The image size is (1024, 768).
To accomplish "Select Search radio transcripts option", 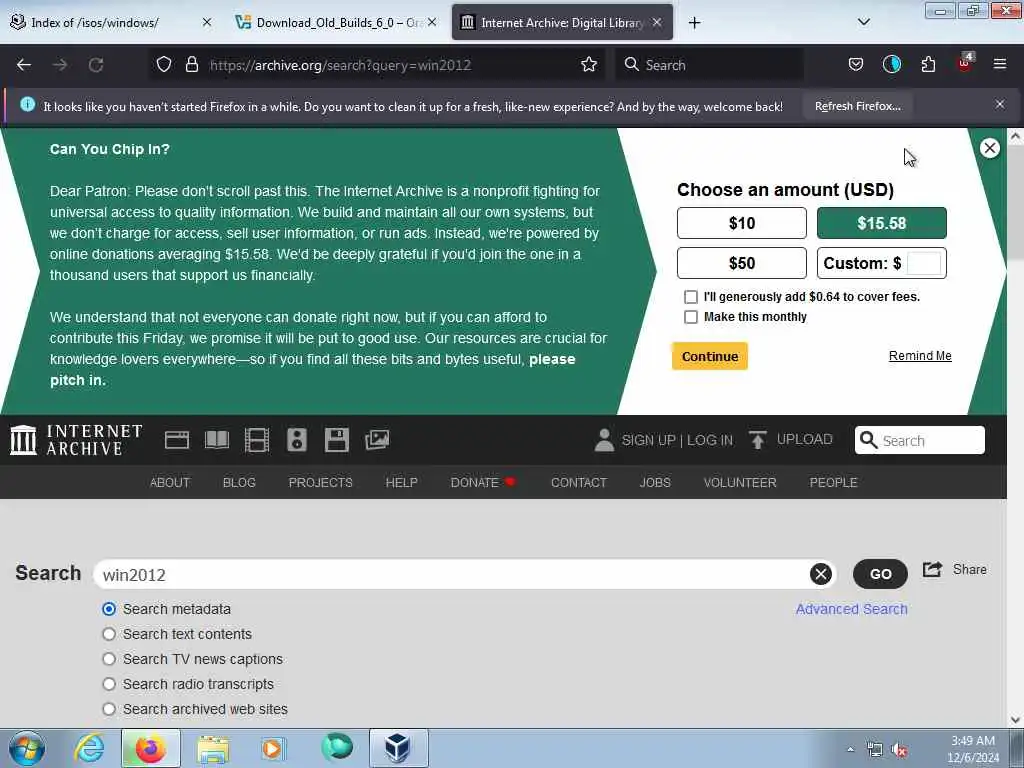I will (x=109, y=684).
